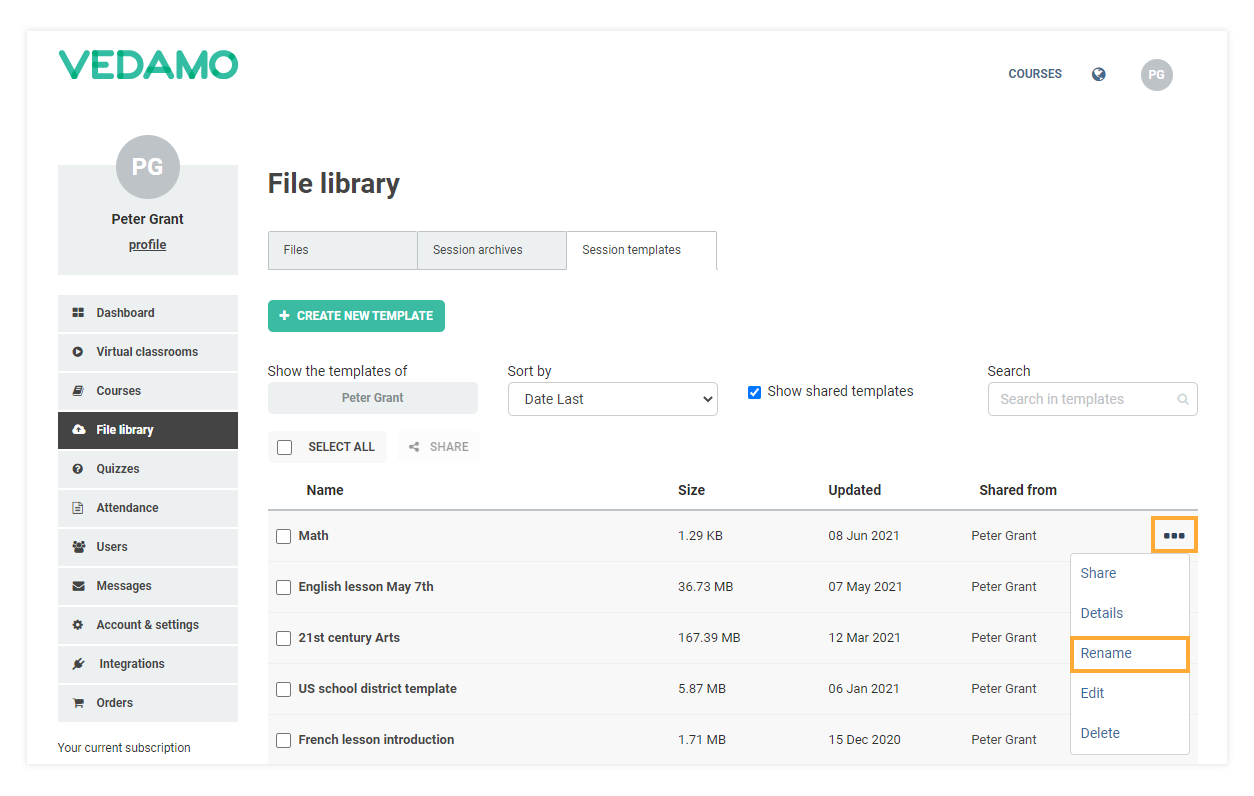Tick the Select All checkbox
This screenshot has height=796, width=1254.
coord(284,447)
